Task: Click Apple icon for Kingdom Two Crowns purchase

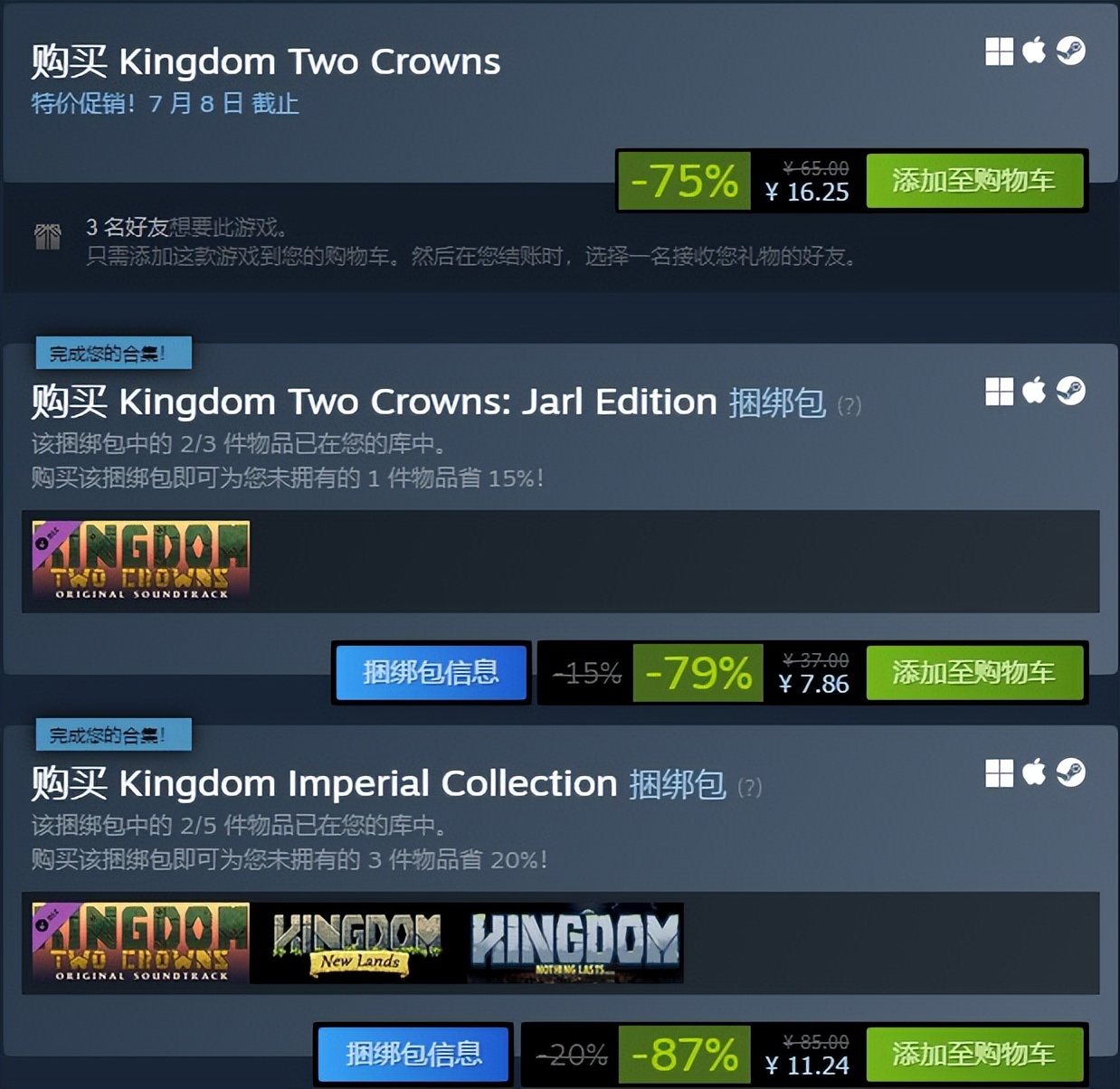Action: point(1034,50)
